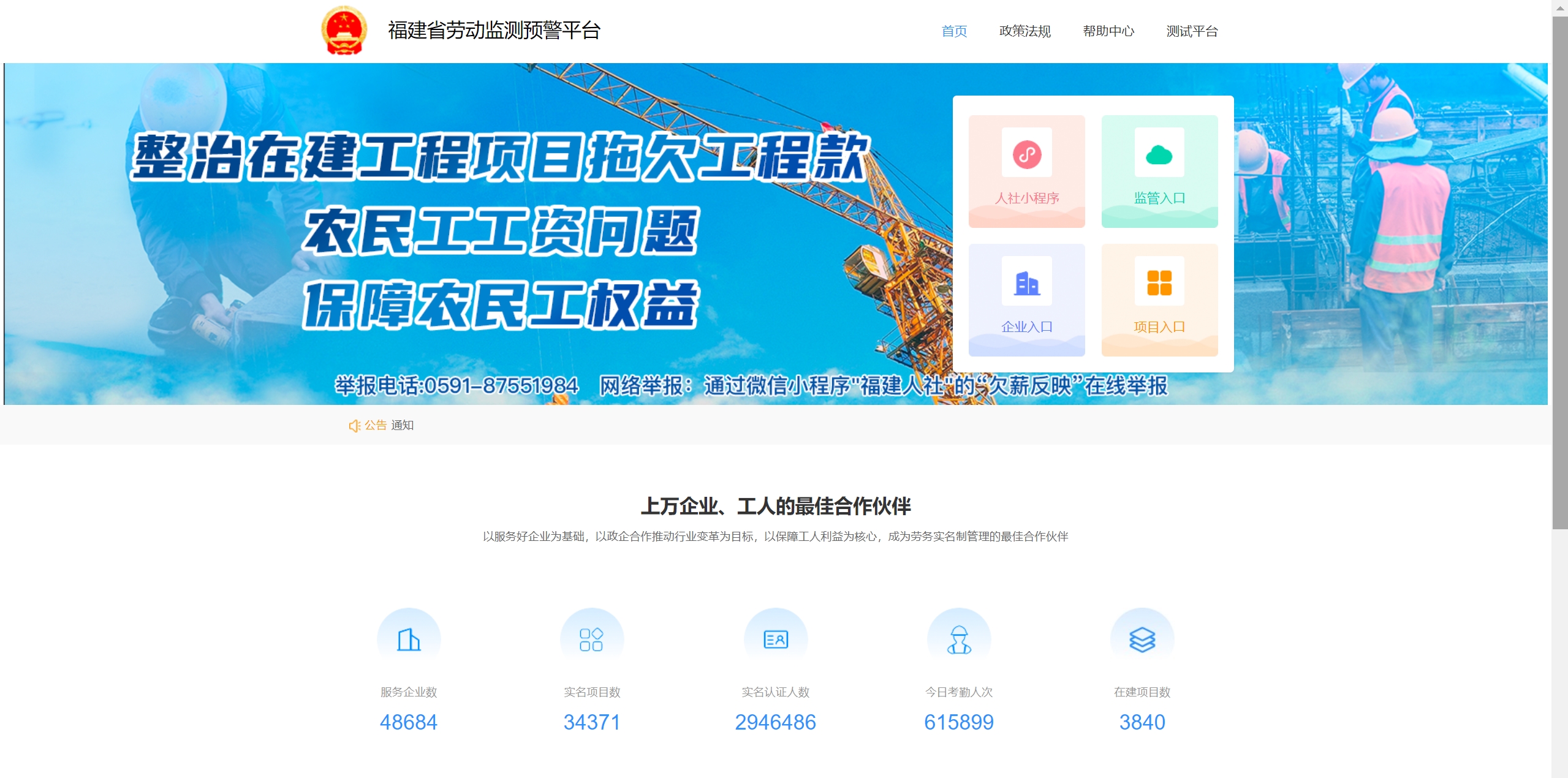Click the 实名项目数 label
Image resolution: width=1568 pixels, height=778 pixels.
(592, 692)
